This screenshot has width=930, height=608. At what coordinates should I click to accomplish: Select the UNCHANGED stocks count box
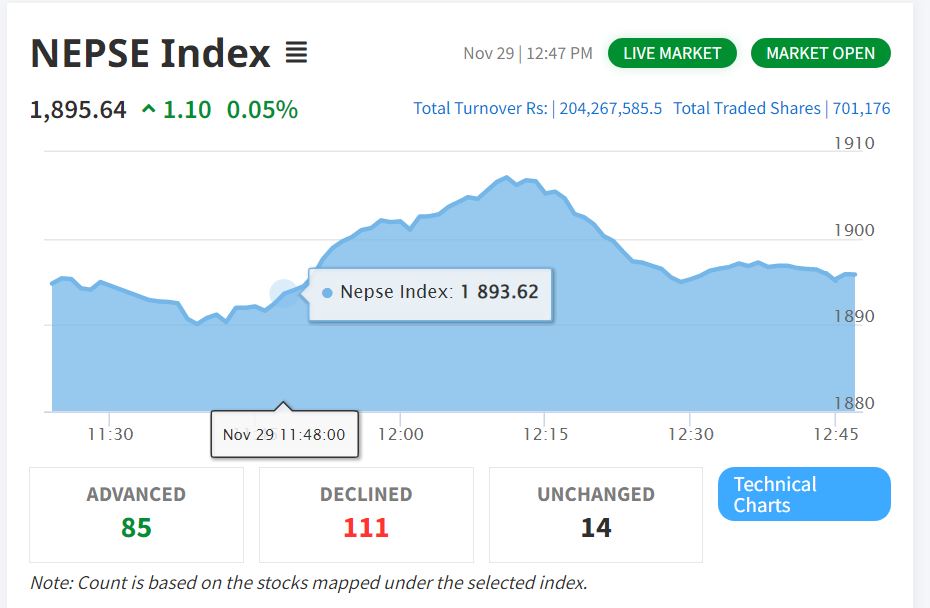click(x=596, y=514)
